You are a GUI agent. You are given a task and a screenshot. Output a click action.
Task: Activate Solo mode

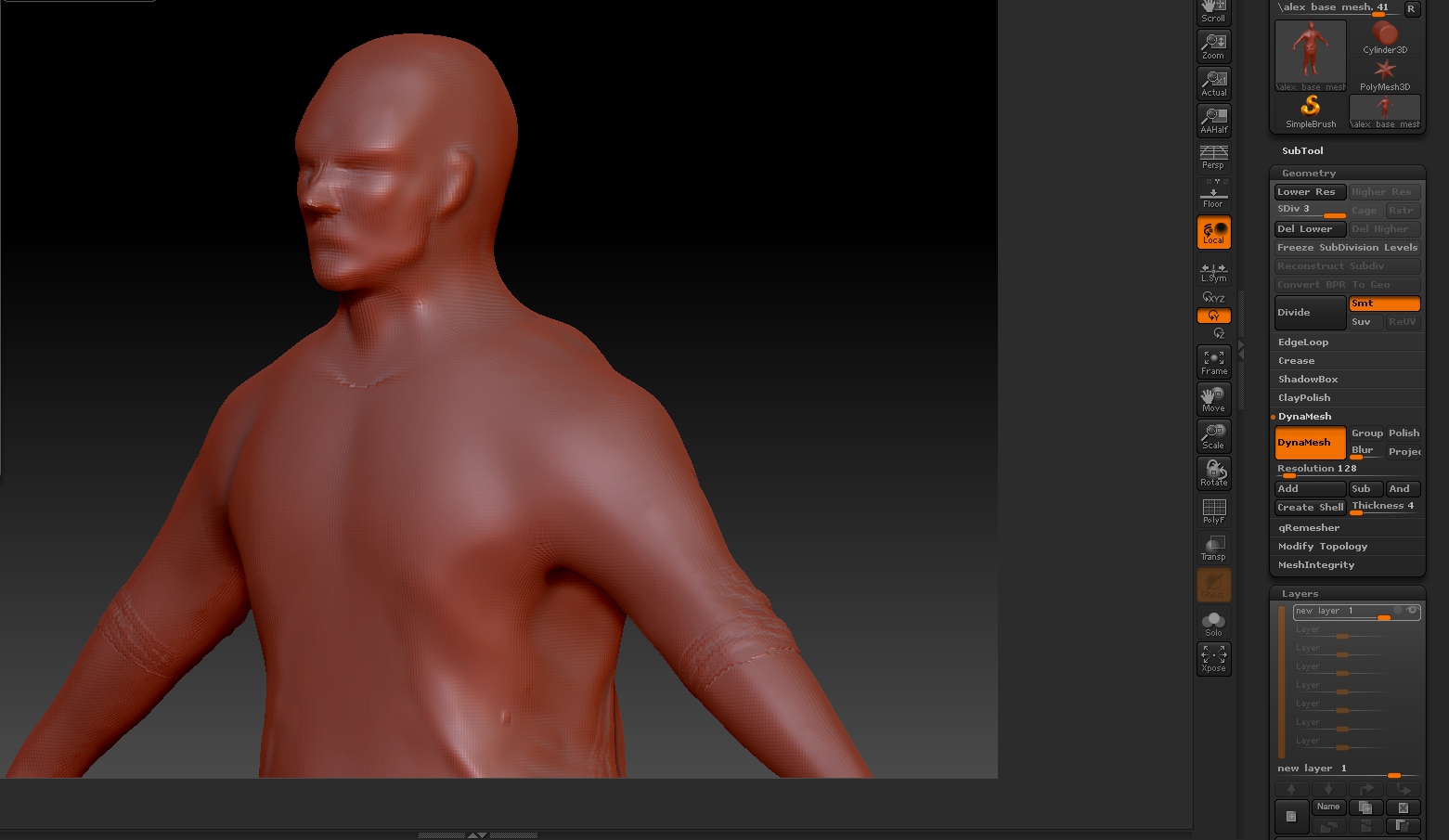pyautogui.click(x=1213, y=622)
